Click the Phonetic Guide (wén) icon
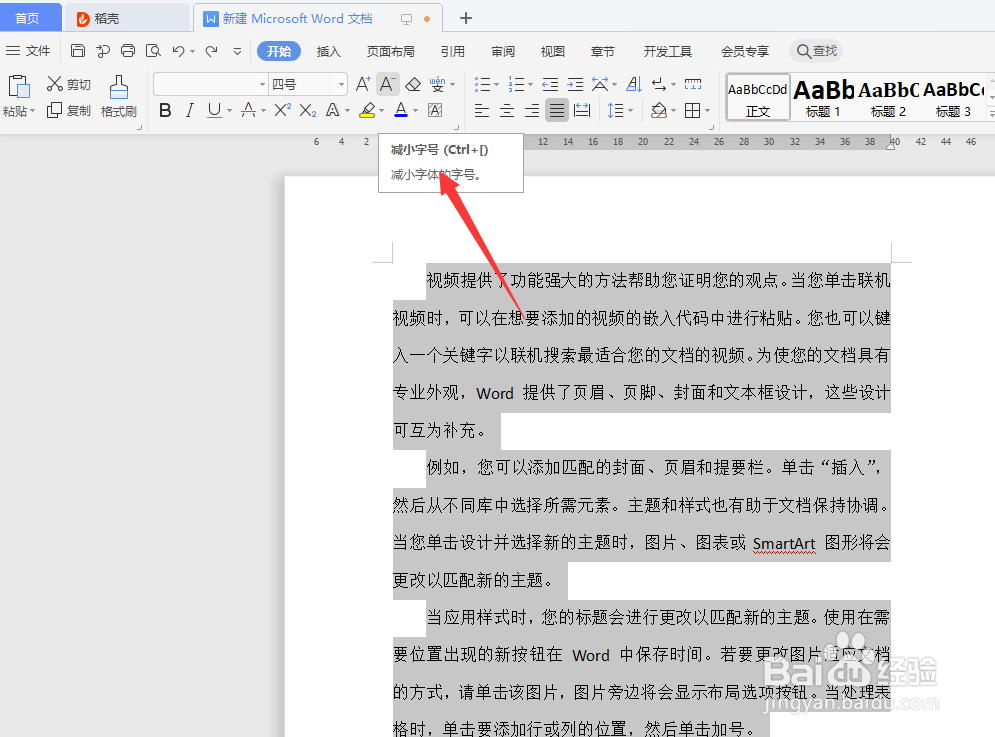Viewport: 995px width, 737px height. coord(437,84)
